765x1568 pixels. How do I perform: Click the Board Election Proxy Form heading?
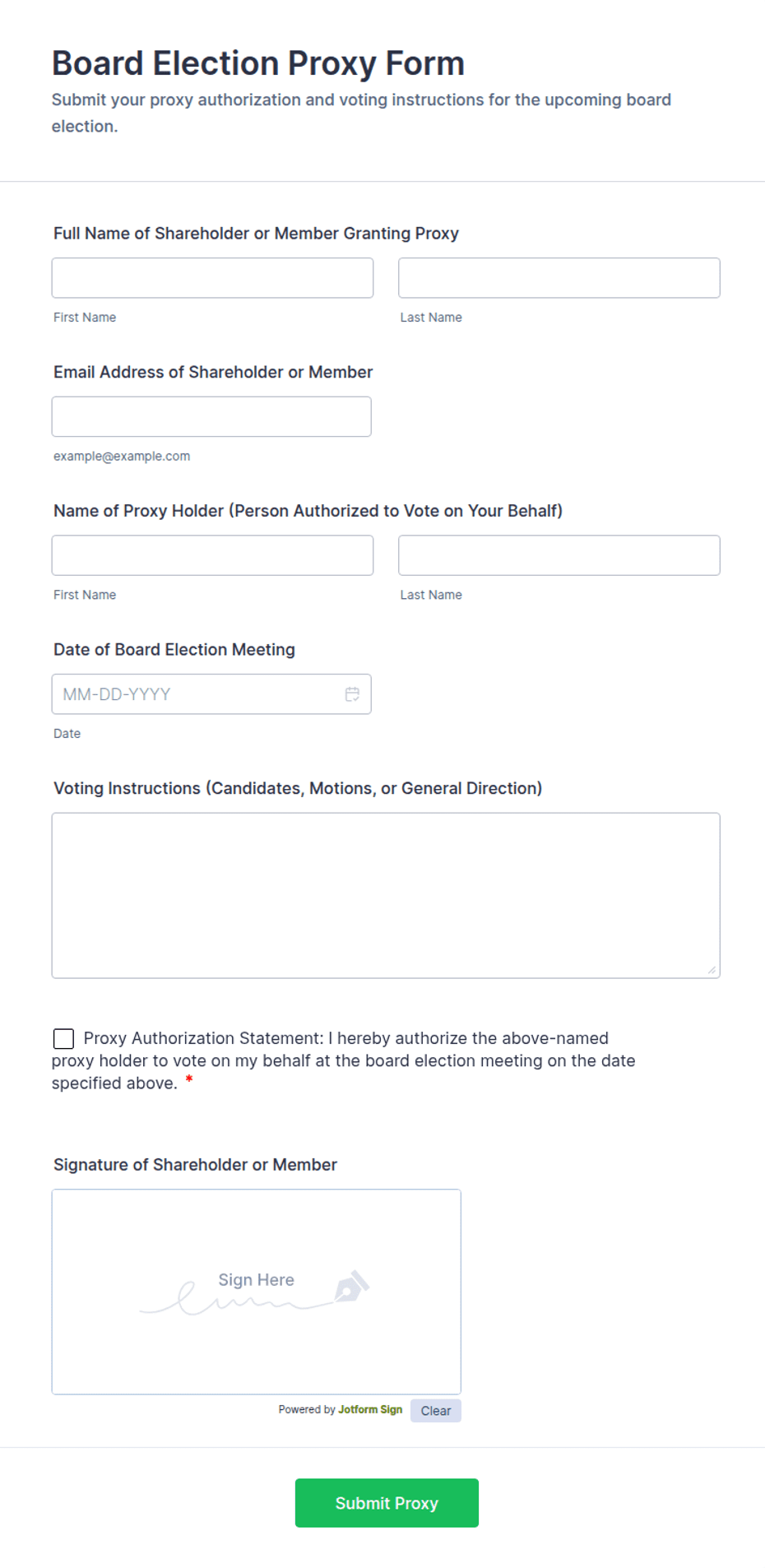tap(258, 63)
